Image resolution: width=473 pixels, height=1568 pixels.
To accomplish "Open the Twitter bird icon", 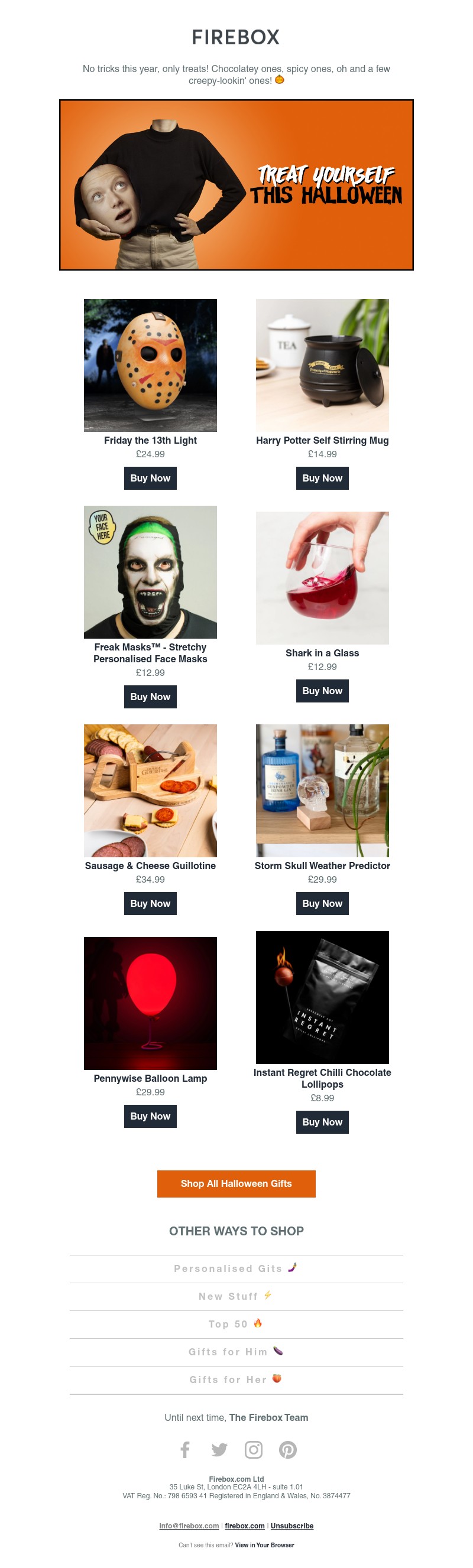I will click(219, 1450).
